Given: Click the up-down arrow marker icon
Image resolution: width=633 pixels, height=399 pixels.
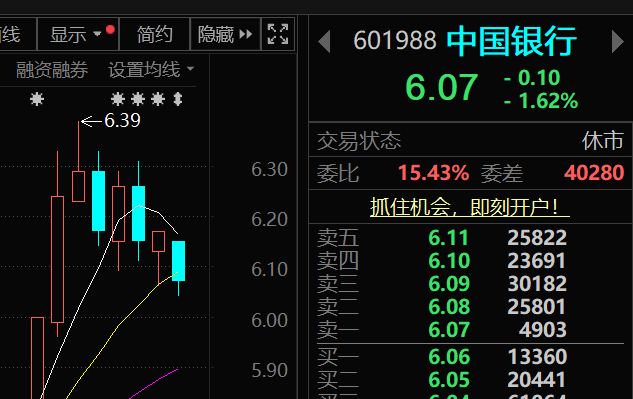Looking at the screenshot, I should point(178,99).
